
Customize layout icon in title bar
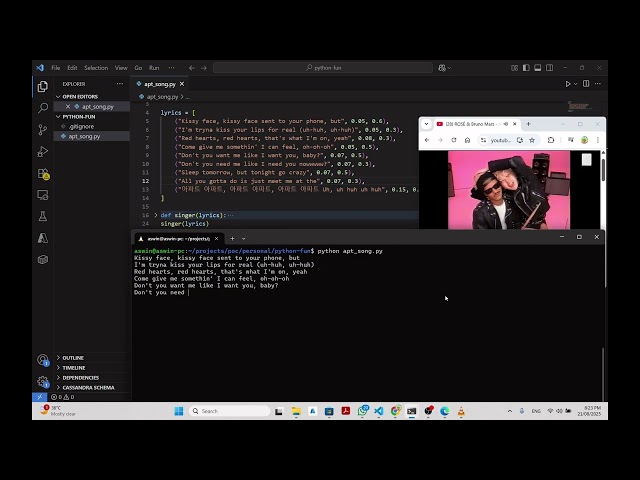pos(514,68)
